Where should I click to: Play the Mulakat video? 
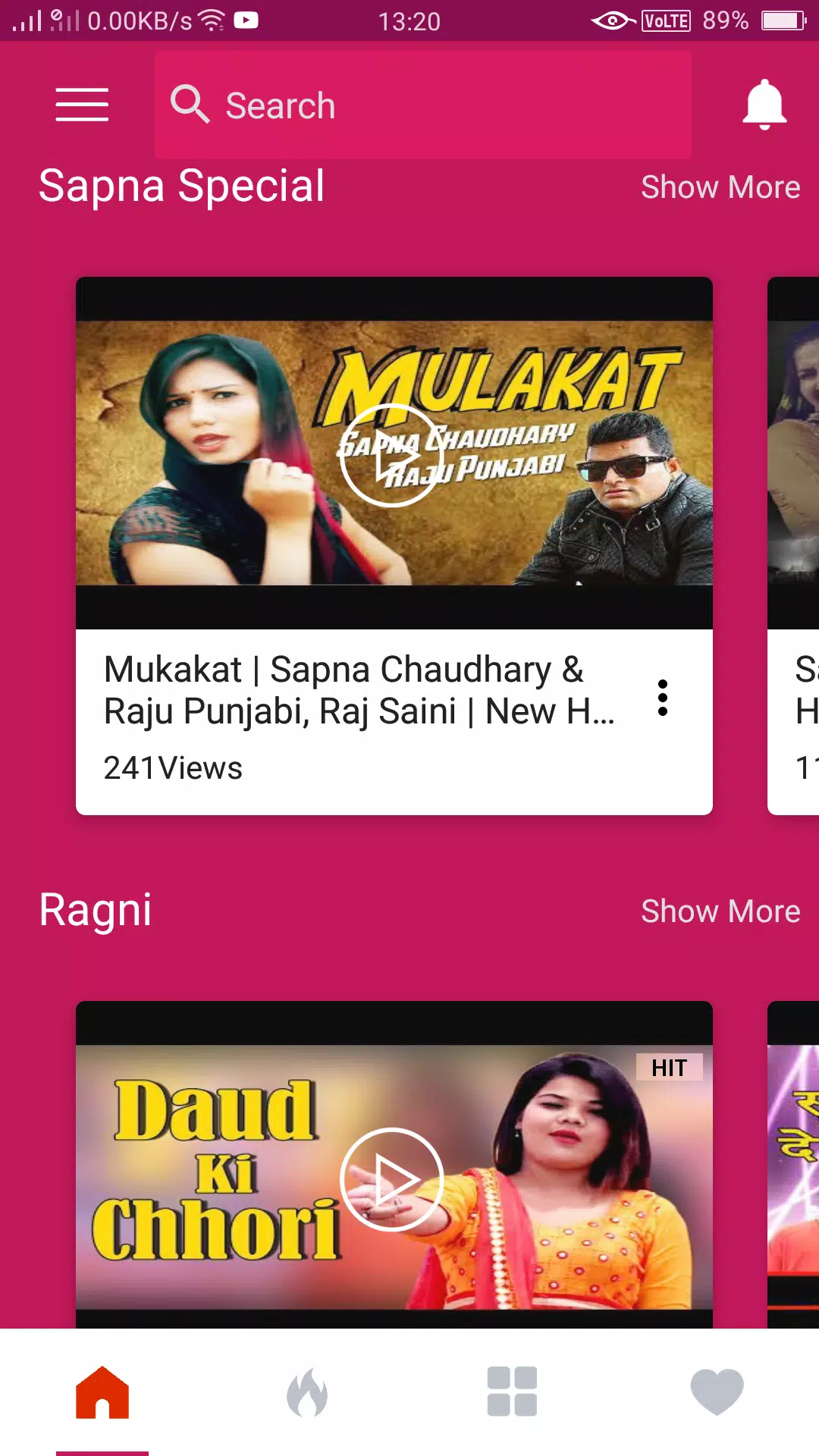pos(391,455)
